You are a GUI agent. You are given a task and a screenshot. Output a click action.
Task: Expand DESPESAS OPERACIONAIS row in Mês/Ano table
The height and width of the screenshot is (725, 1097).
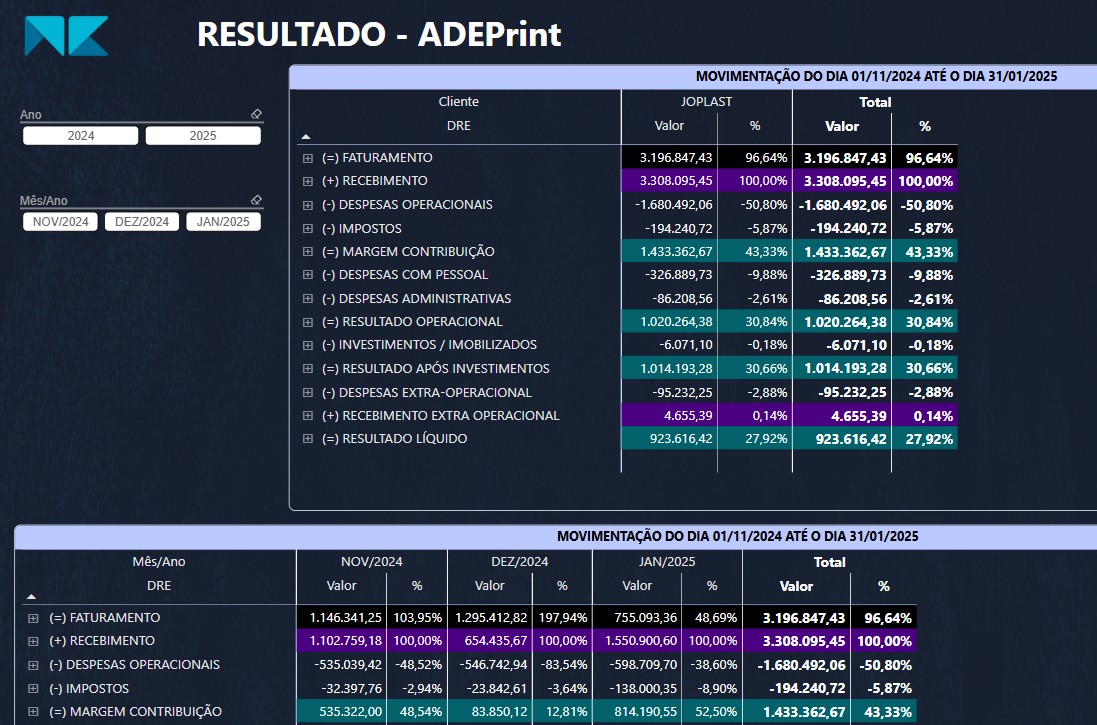(33, 665)
